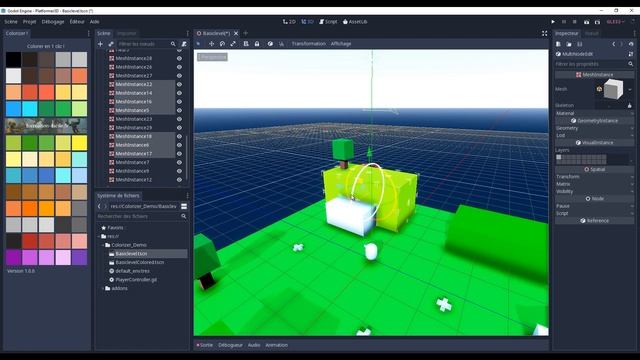
Task: Toggle local space cube icon in toolbar
Action: pyautogui.click(x=270, y=44)
